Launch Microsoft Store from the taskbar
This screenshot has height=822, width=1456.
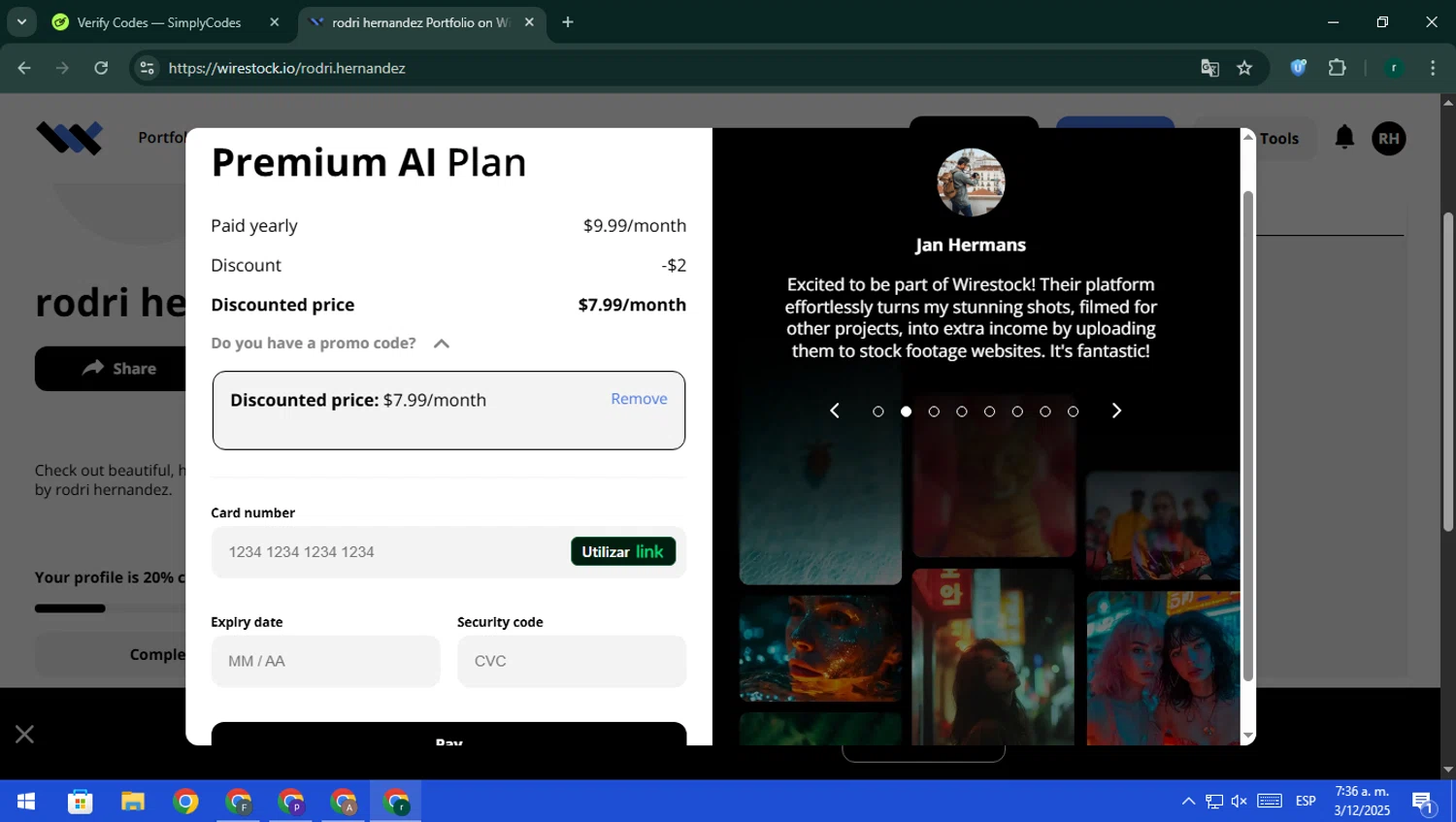click(x=80, y=802)
